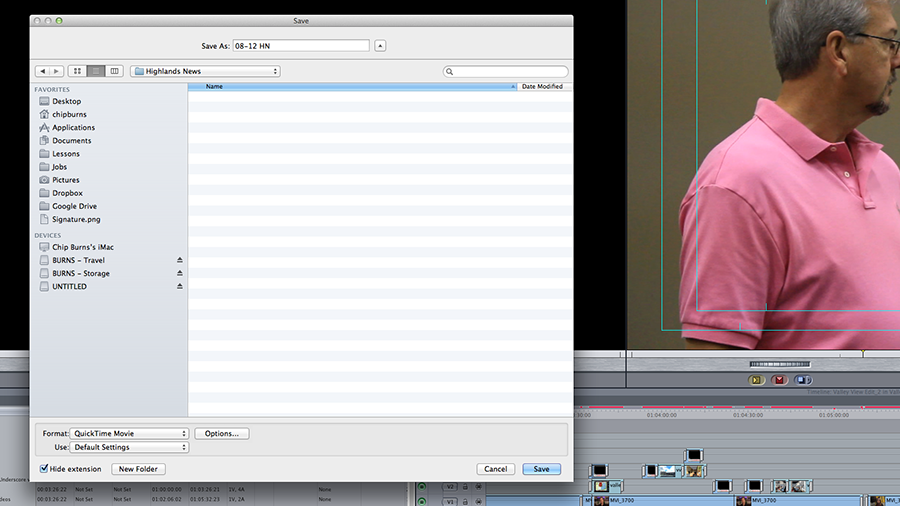Toggle the Hide extension checkbox
This screenshot has height=506, width=900.
tap(44, 469)
